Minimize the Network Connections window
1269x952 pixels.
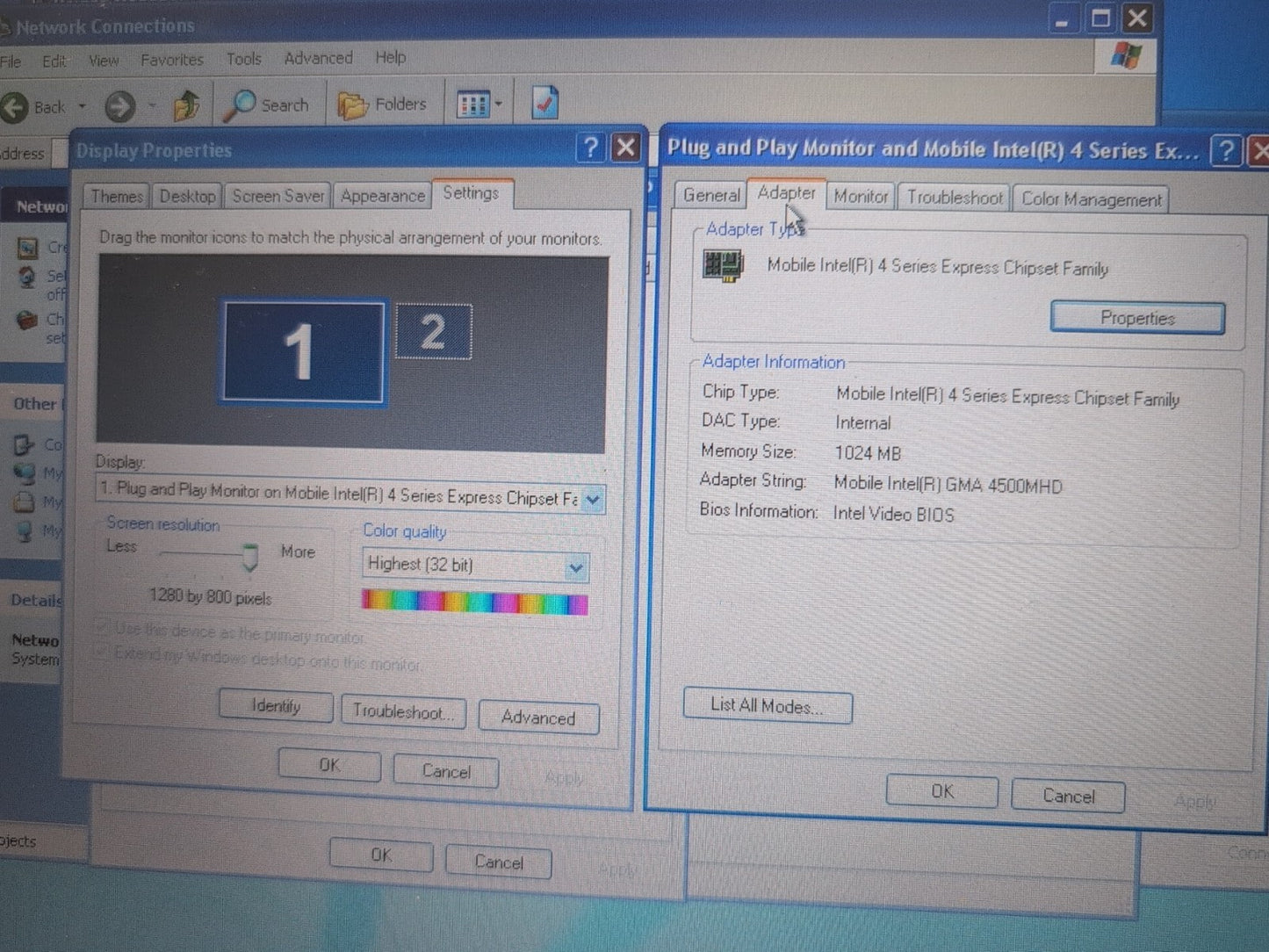[x=1062, y=20]
